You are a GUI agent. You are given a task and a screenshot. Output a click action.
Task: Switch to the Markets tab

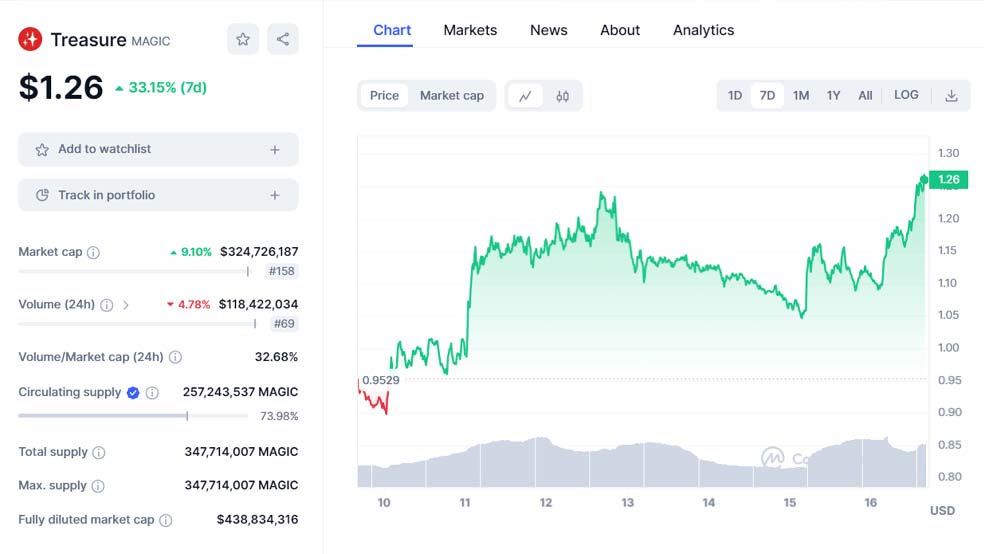(470, 30)
